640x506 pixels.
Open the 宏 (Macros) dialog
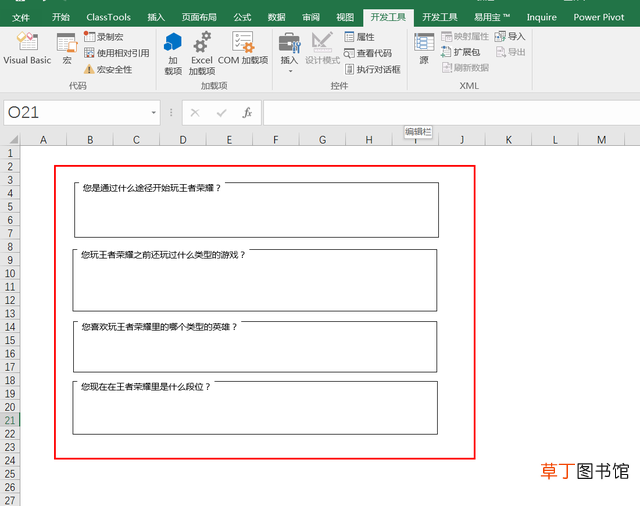[x=67, y=48]
